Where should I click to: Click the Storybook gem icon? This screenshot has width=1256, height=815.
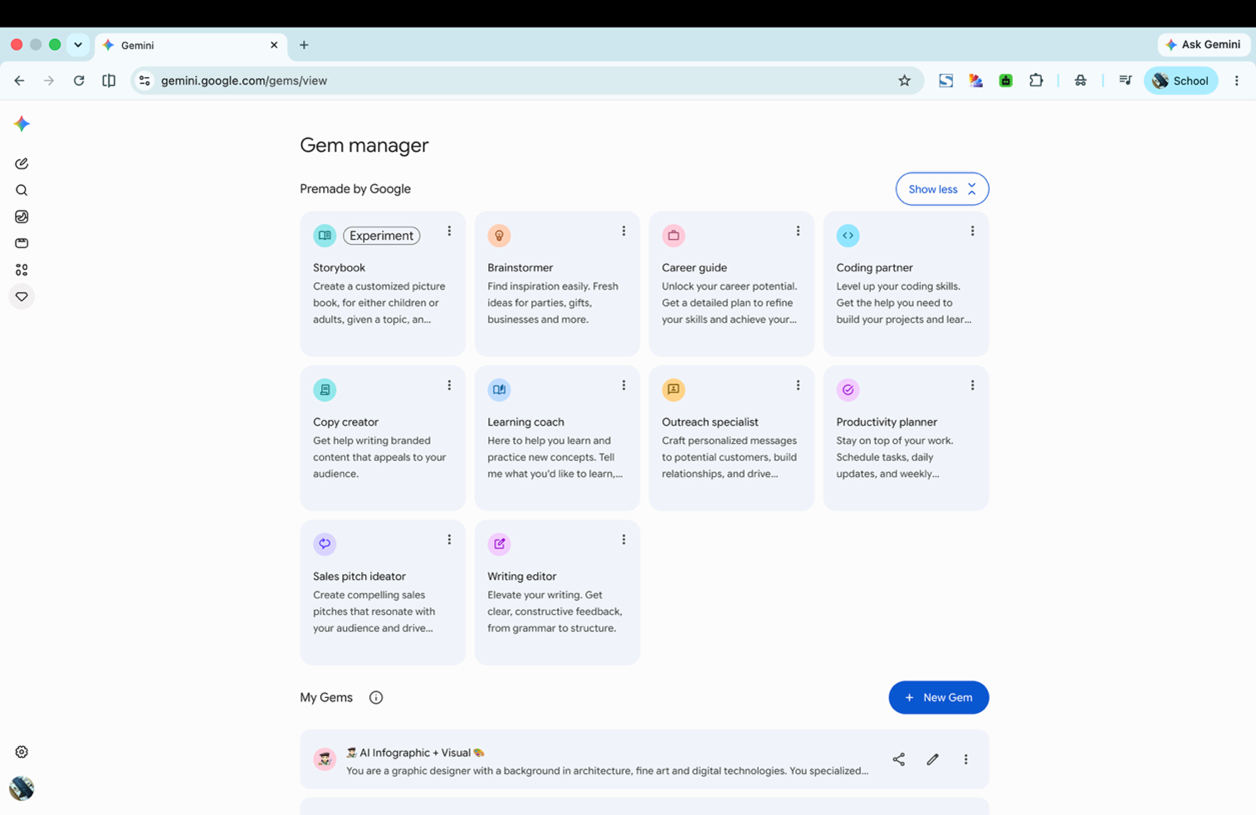[325, 236]
